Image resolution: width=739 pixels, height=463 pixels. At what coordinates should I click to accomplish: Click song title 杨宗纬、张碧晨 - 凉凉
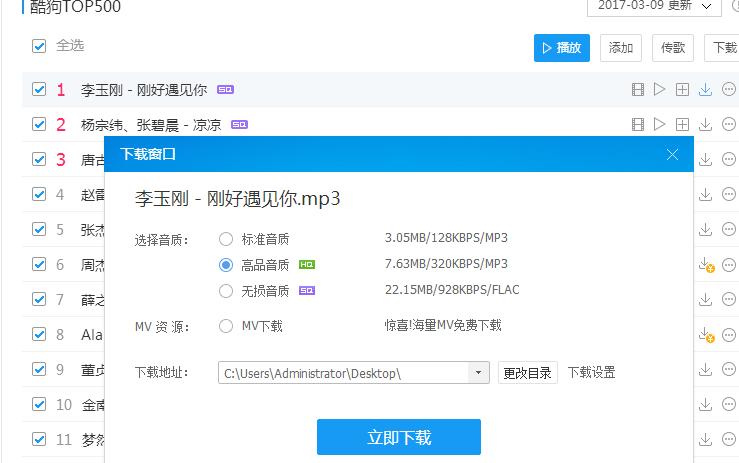coord(151,124)
